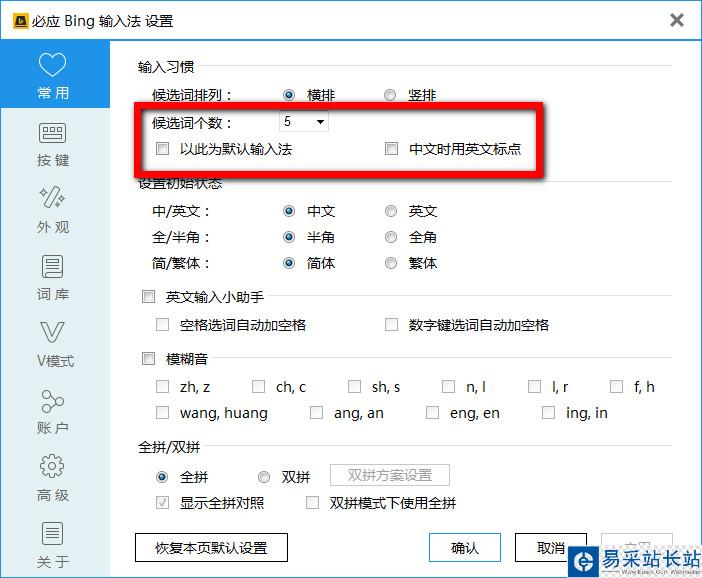Image resolution: width=702 pixels, height=578 pixels.
Task: Check the eng, en fuzzy option
Action: (432, 412)
